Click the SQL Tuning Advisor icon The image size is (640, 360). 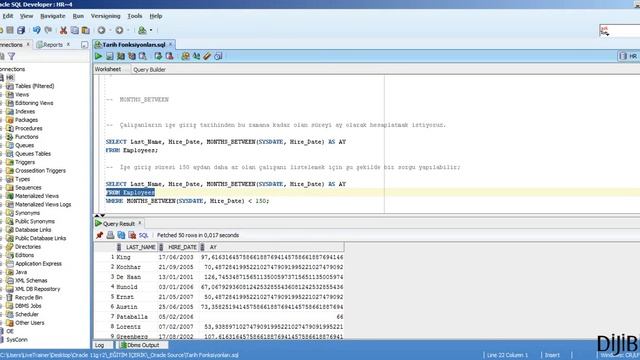[142, 56]
